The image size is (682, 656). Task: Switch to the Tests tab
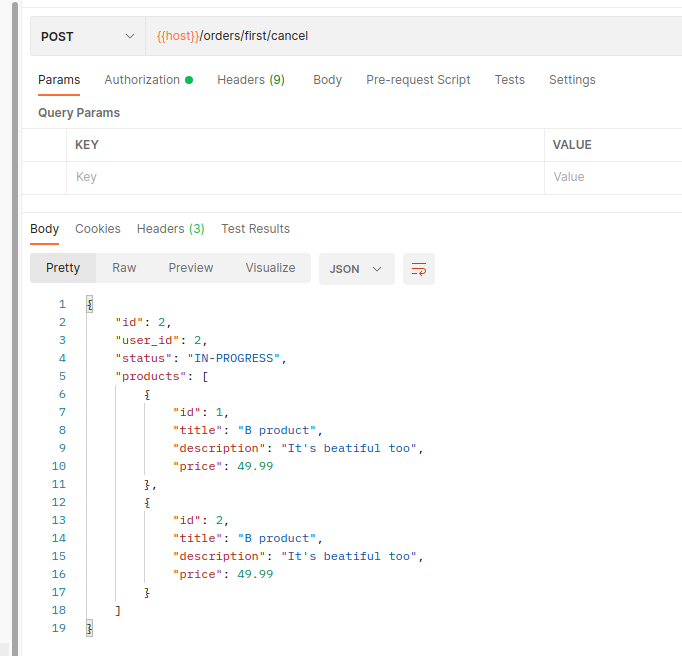coord(509,80)
